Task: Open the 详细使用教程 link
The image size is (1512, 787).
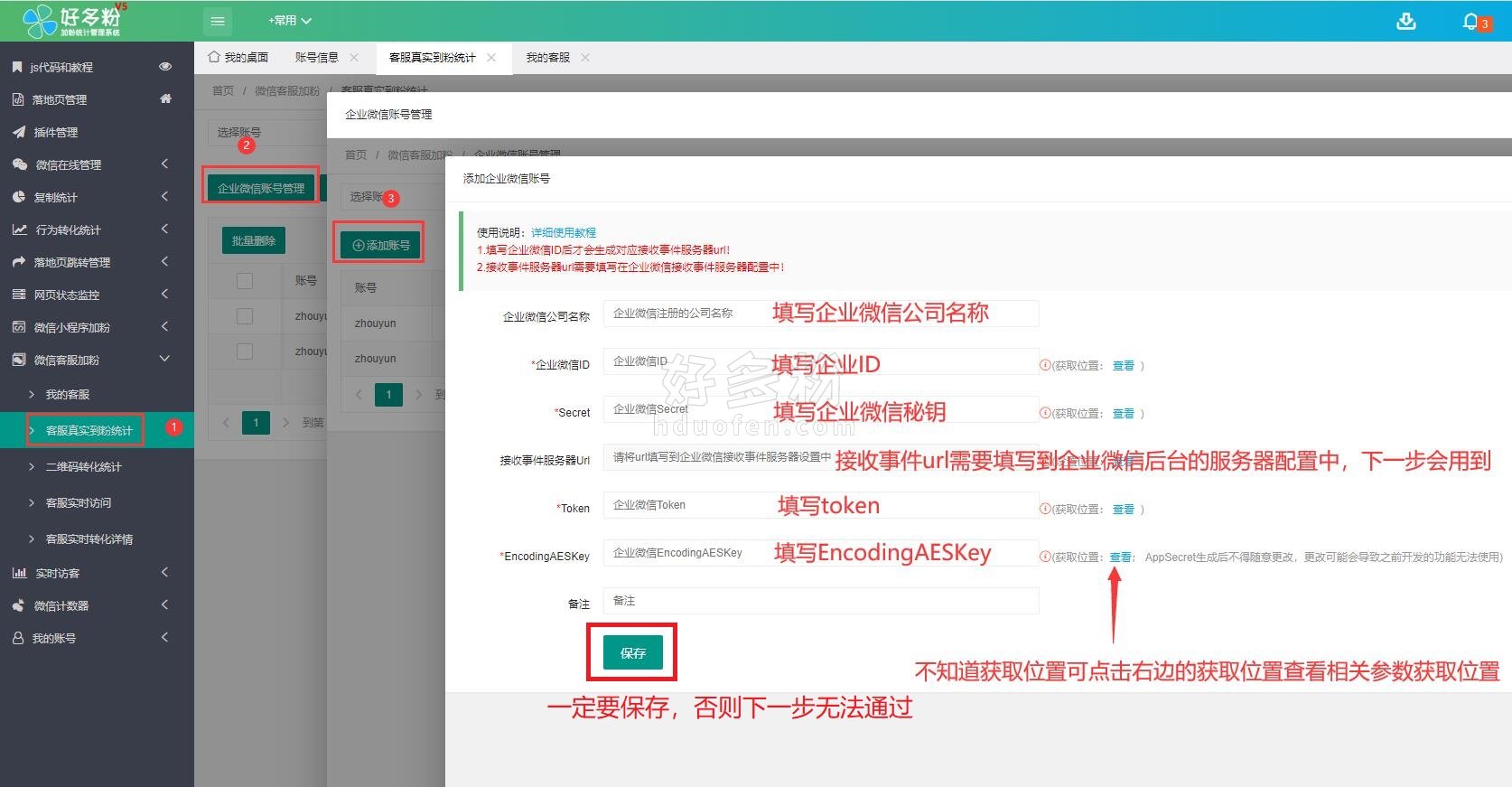Action: tap(564, 232)
